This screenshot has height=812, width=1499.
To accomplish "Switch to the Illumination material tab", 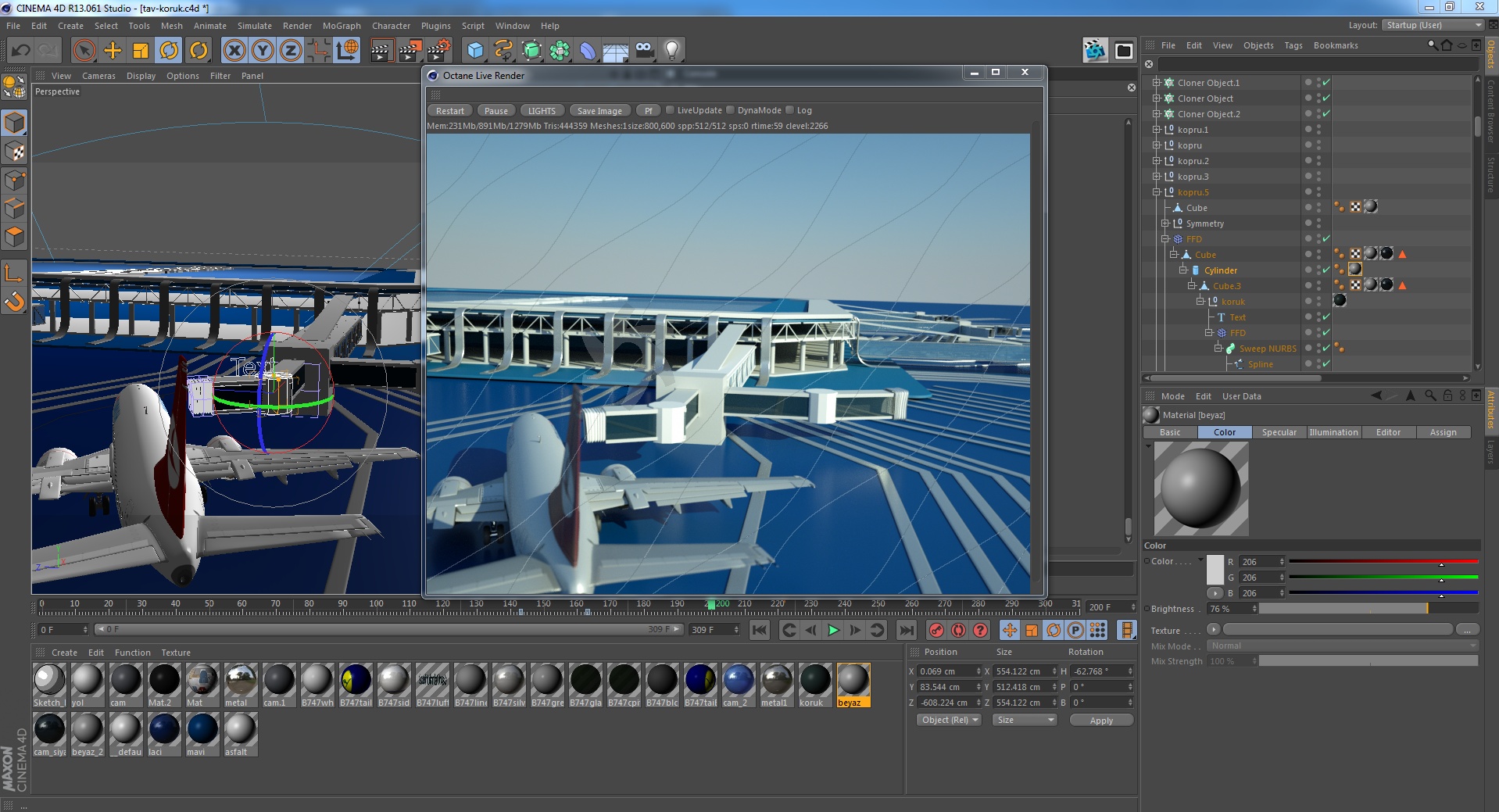I will pos(1334,432).
